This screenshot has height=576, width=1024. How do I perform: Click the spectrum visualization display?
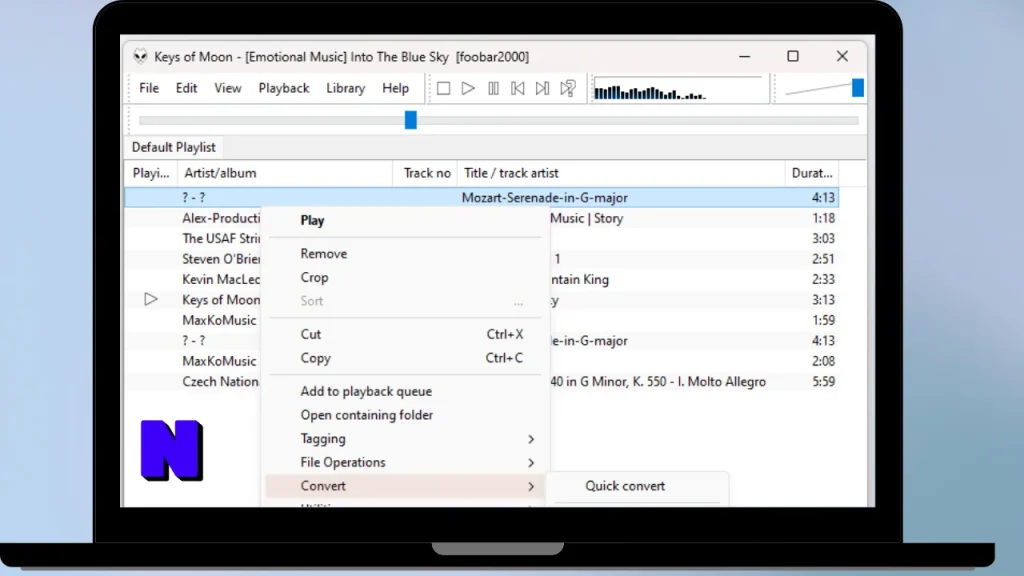coord(679,88)
